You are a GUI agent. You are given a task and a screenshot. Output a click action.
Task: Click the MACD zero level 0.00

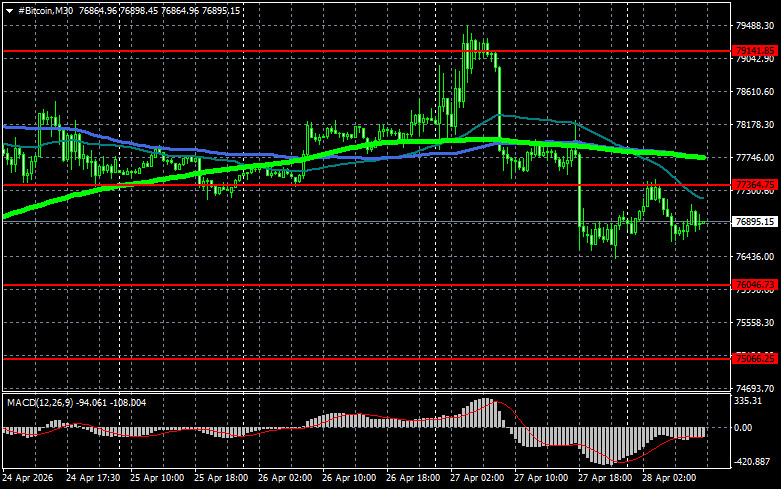[743, 427]
